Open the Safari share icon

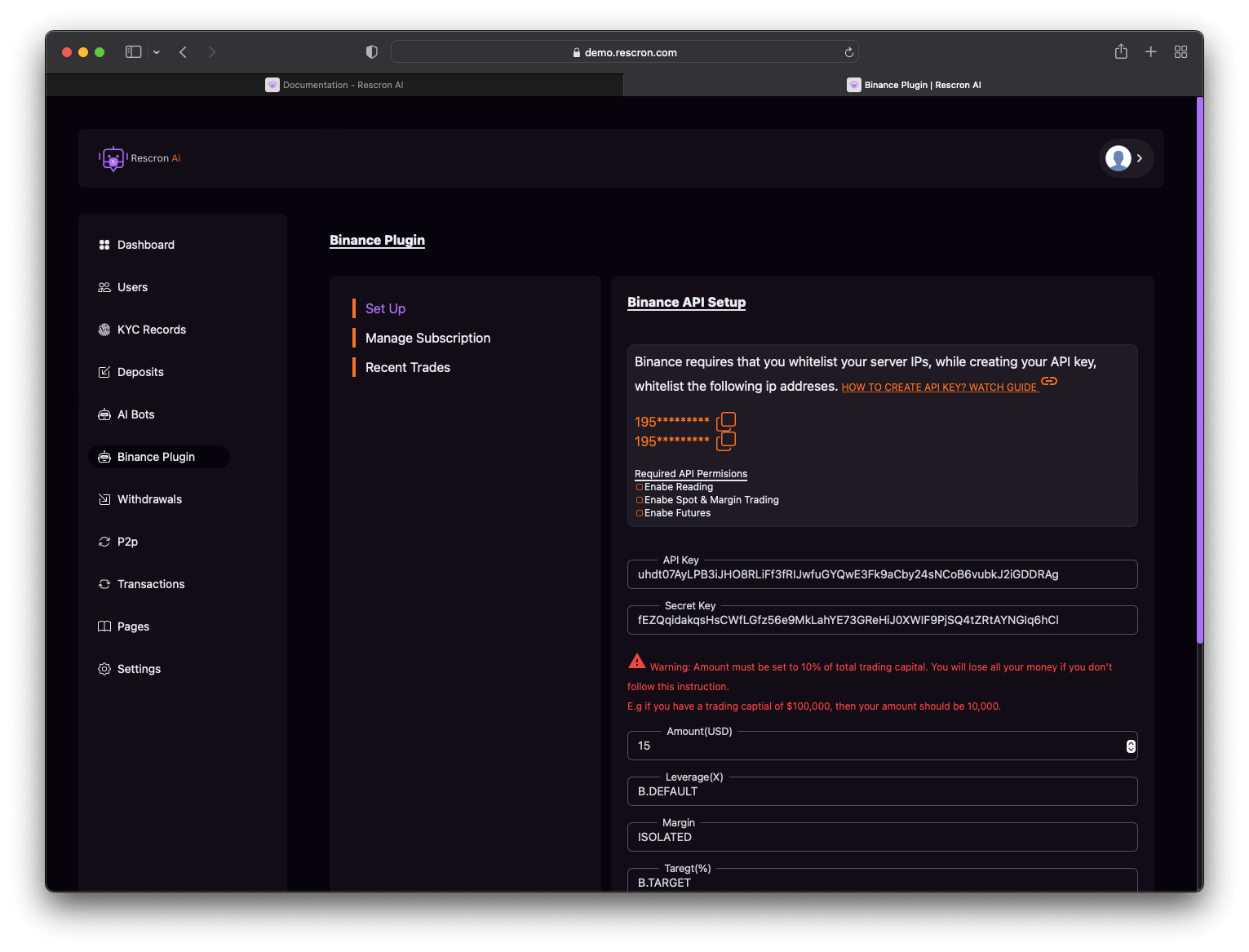pyautogui.click(x=1121, y=52)
